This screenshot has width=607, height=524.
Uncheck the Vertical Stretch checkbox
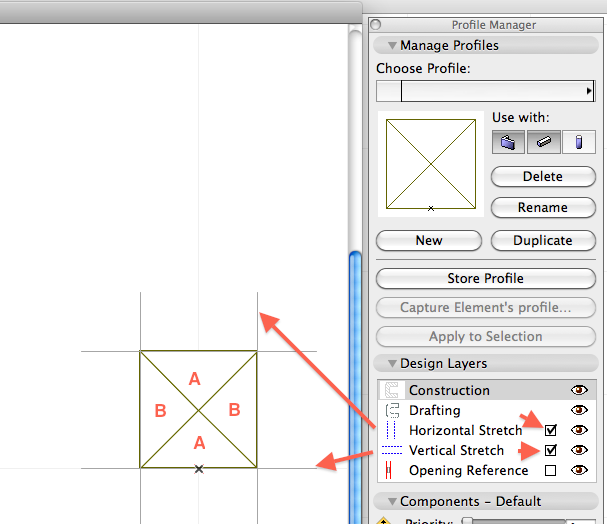[x=550, y=450]
